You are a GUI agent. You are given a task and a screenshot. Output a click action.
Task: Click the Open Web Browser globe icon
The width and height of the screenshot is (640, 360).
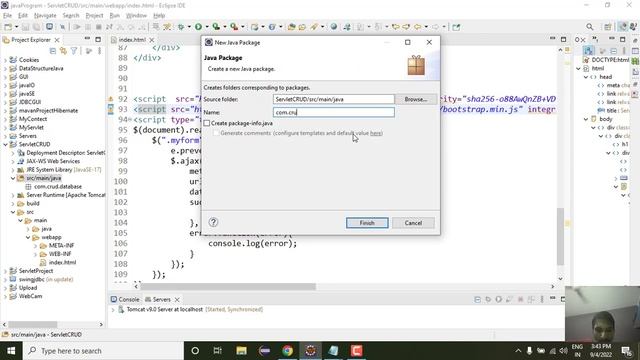click(334, 27)
